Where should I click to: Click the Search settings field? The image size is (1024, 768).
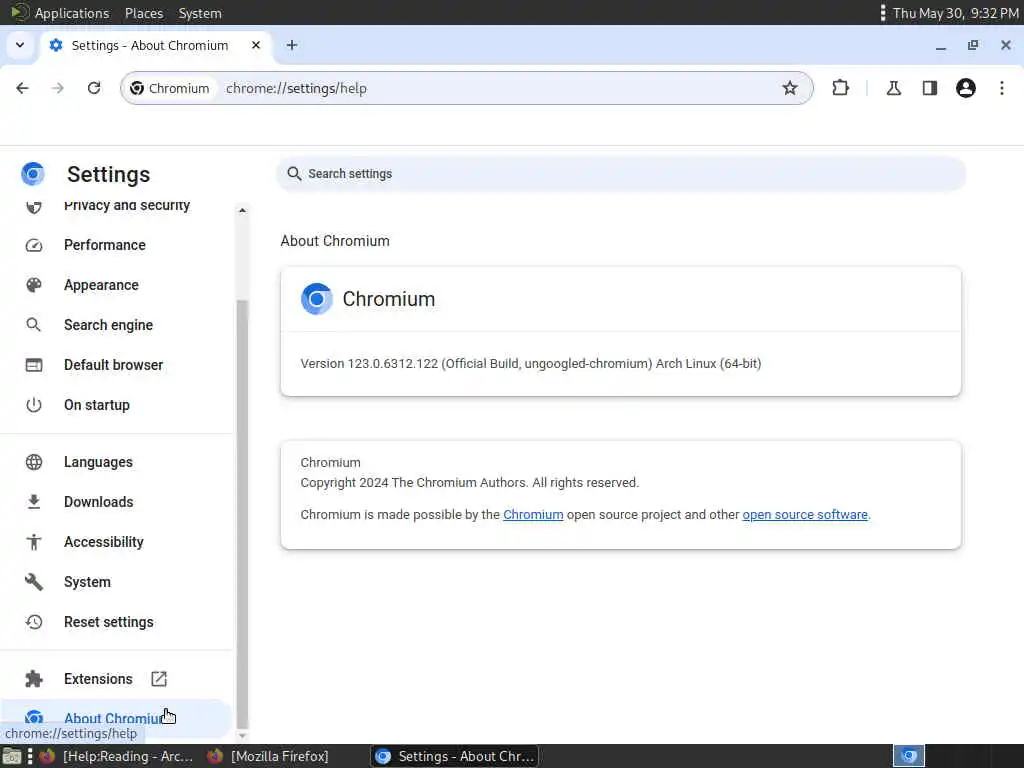point(620,174)
